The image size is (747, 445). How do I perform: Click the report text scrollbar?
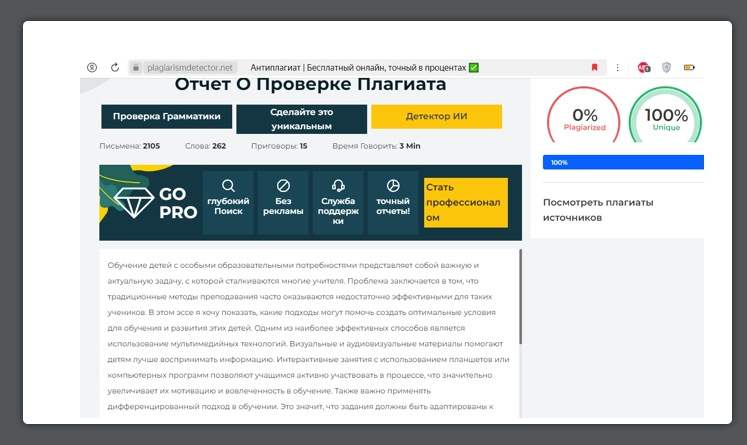click(520, 296)
